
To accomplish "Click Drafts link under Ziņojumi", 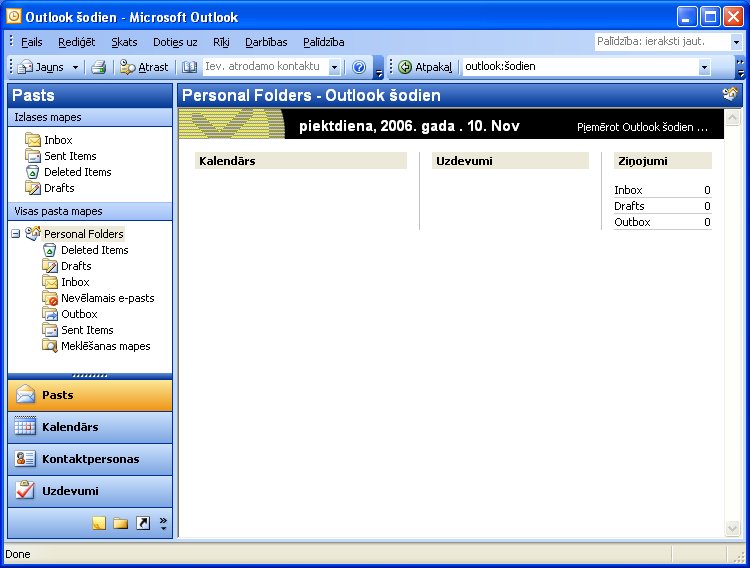I will tap(629, 206).
